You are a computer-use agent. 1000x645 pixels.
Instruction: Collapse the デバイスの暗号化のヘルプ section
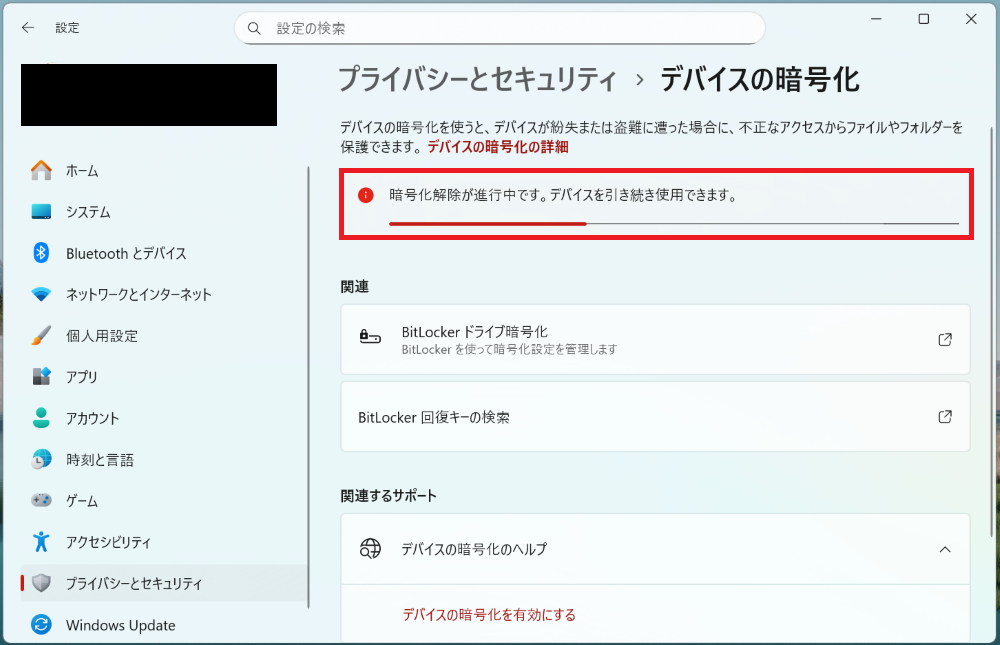point(945,549)
